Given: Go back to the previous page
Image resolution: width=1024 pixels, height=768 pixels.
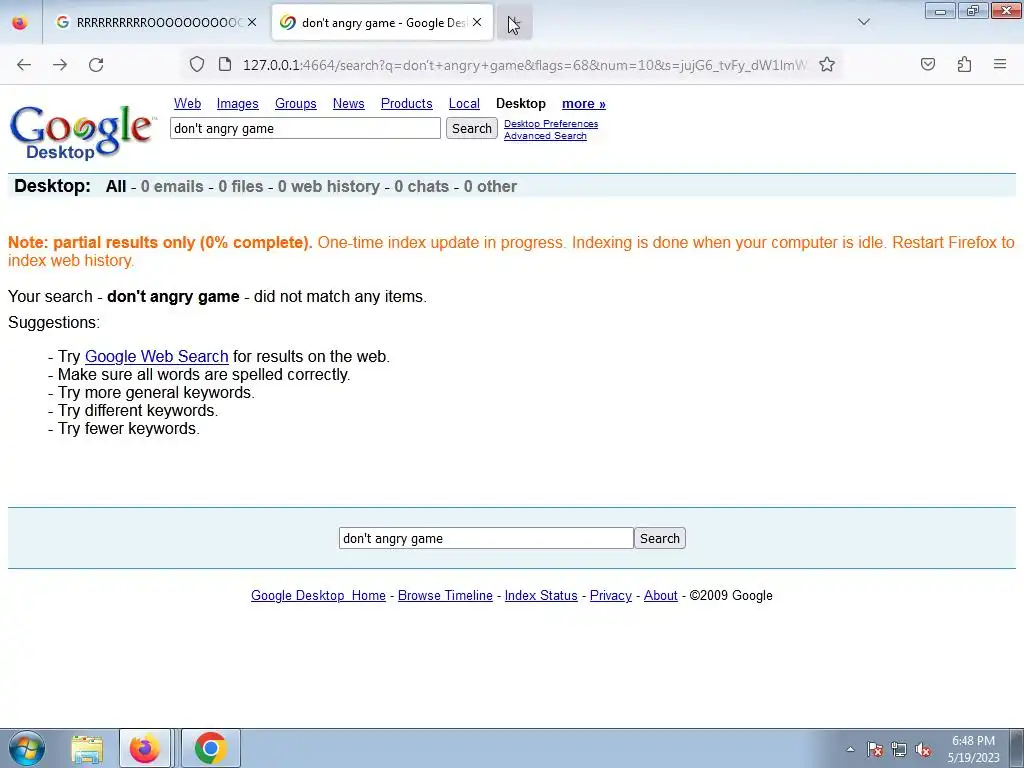Looking at the screenshot, I should coord(24,65).
